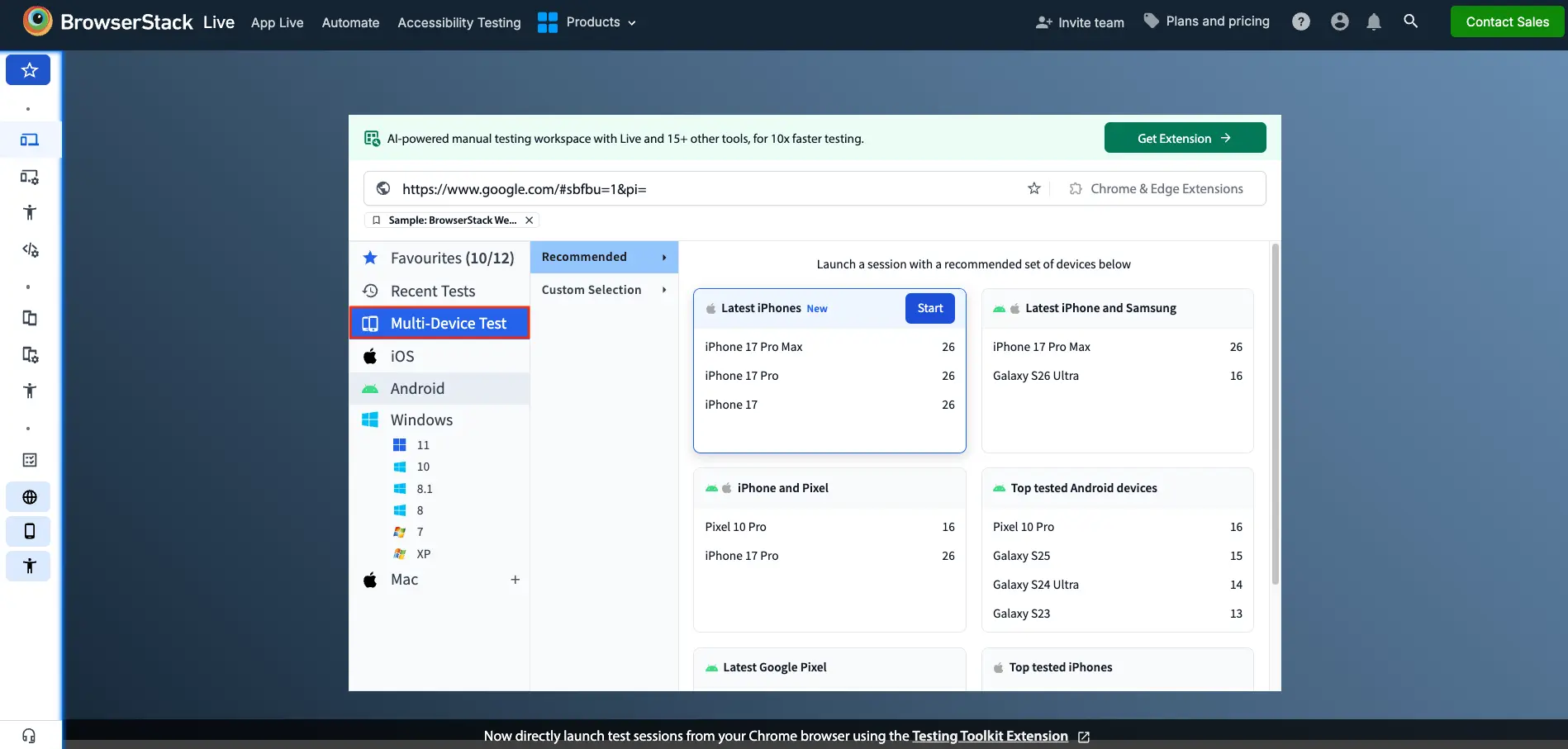
Task: Click Galaxy S26 Ultra row
Action: click(x=1117, y=376)
